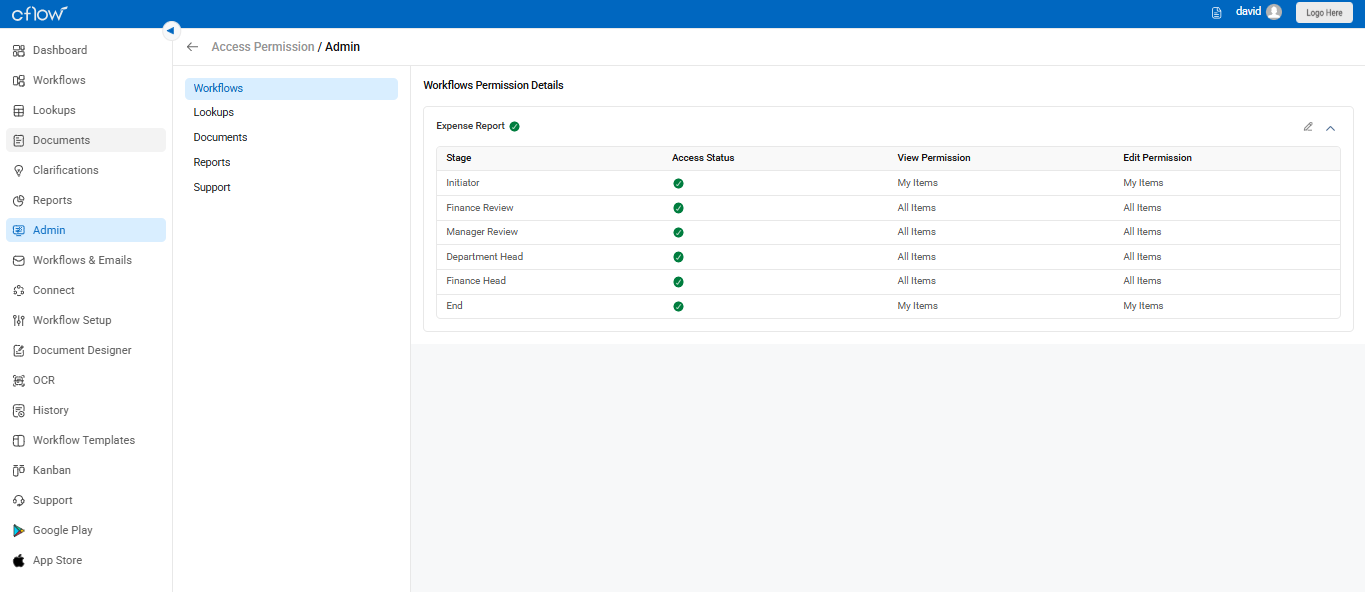Click the Document Designer icon
Viewport: 1365px width, 592px height.
click(x=19, y=350)
